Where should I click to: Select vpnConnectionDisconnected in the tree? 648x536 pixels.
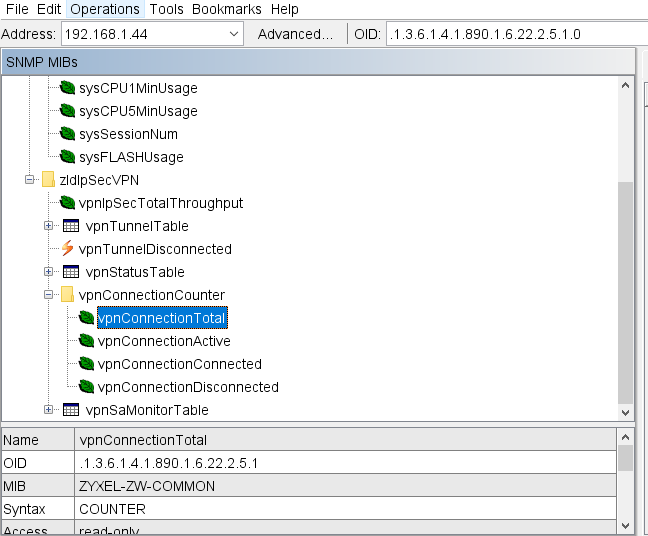coord(188,387)
